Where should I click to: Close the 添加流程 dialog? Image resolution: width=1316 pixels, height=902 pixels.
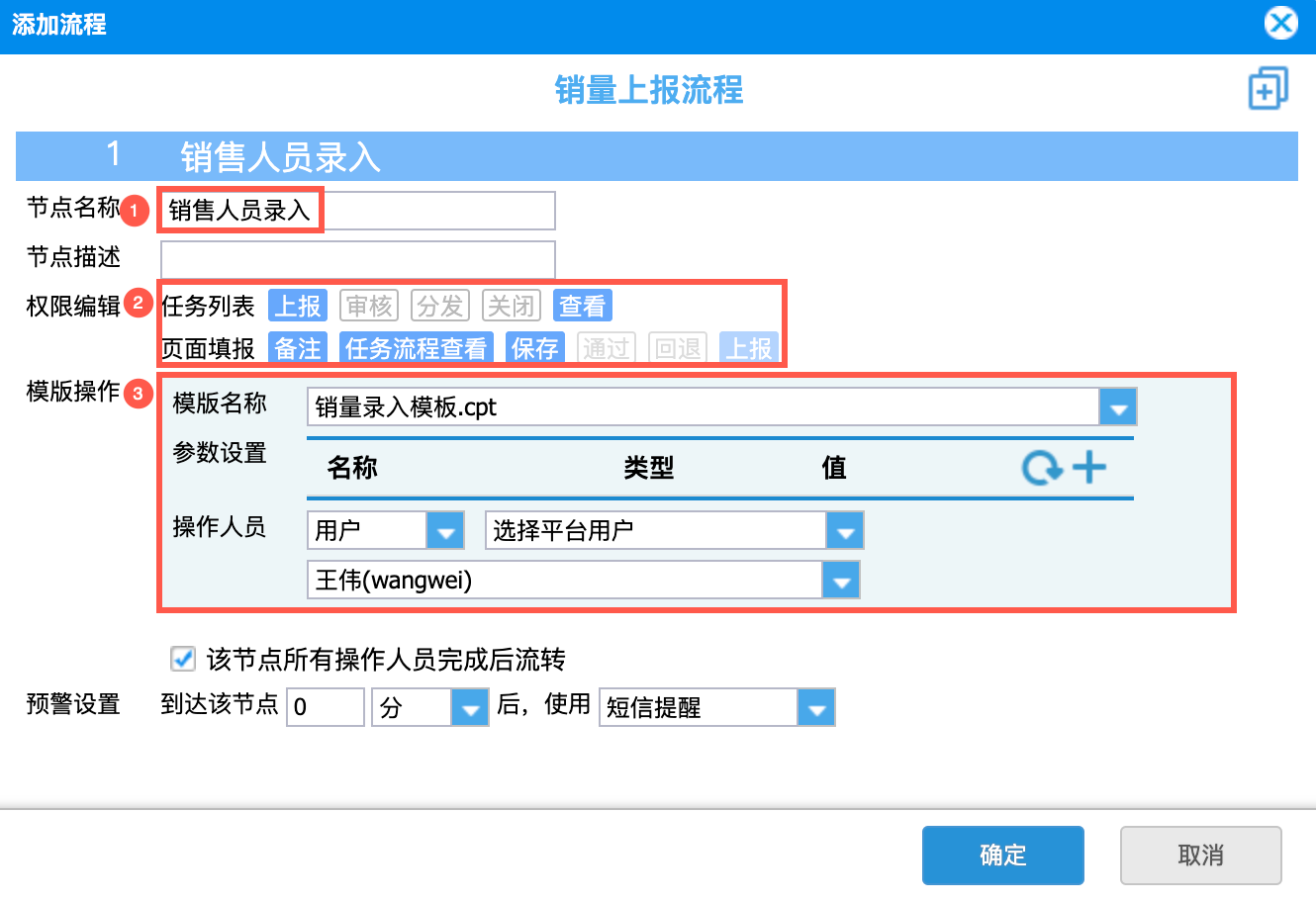click(1281, 23)
